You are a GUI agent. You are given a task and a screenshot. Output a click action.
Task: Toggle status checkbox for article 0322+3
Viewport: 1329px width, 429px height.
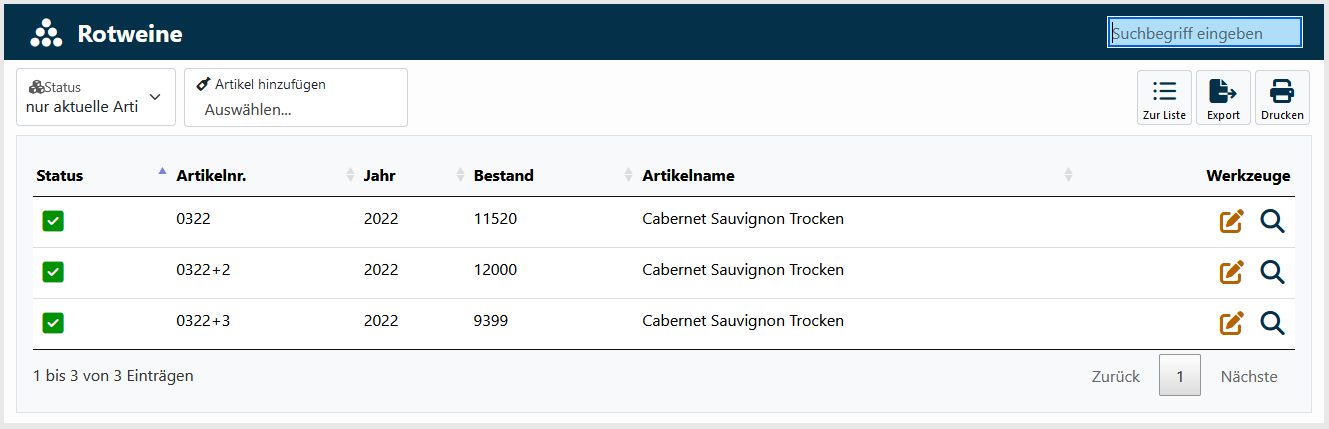point(53,322)
